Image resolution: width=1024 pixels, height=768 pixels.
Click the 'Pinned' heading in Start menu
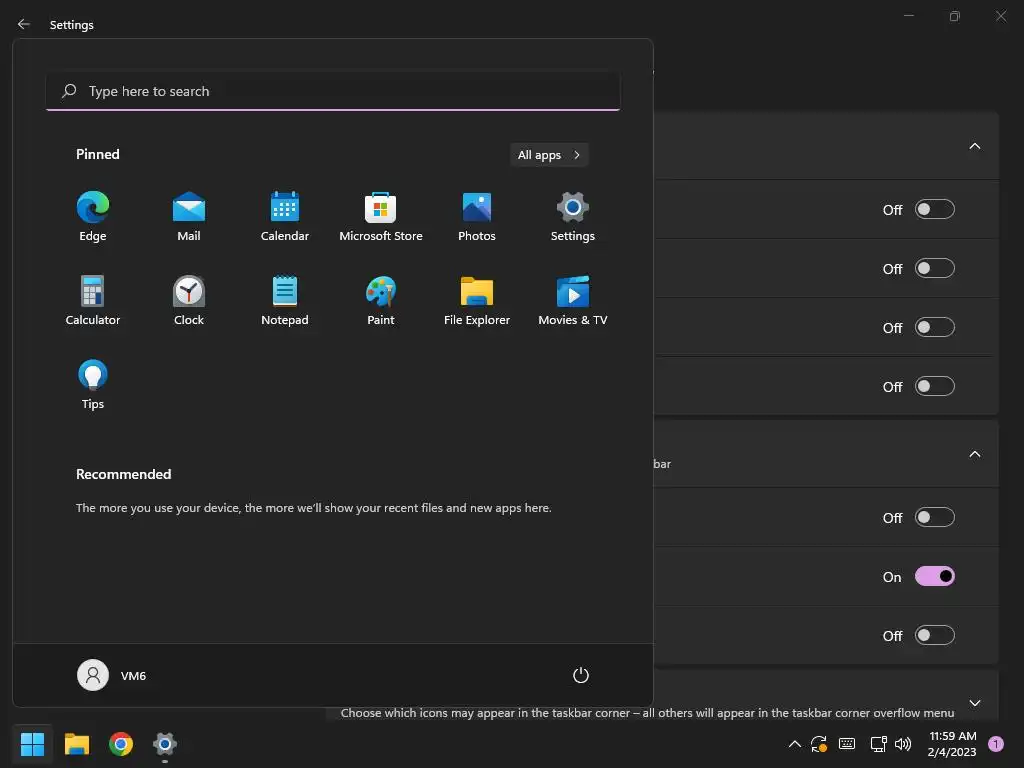click(98, 154)
